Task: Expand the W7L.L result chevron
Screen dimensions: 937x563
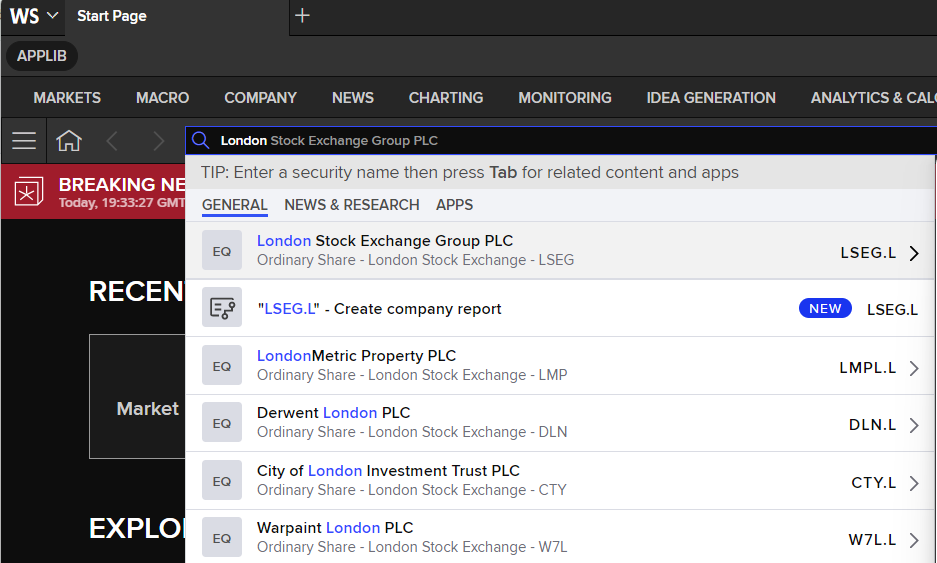Action: [x=914, y=540]
